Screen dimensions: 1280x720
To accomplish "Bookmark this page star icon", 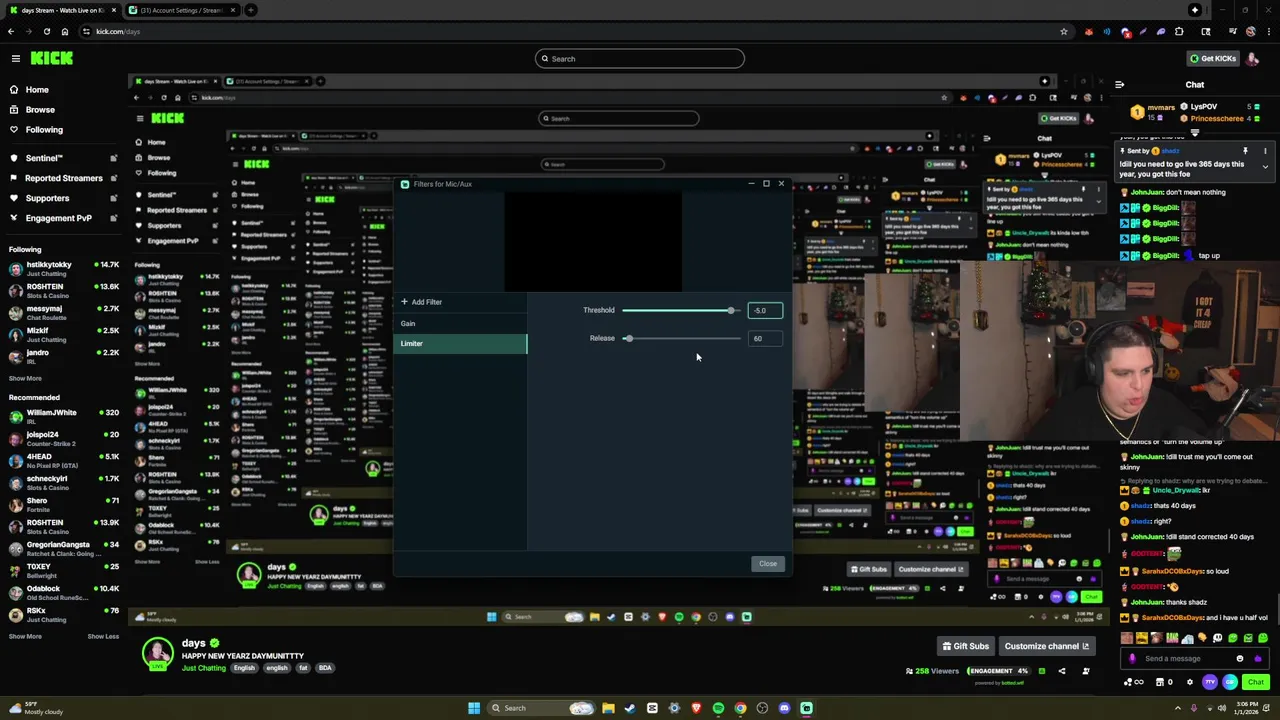I will (1063, 32).
